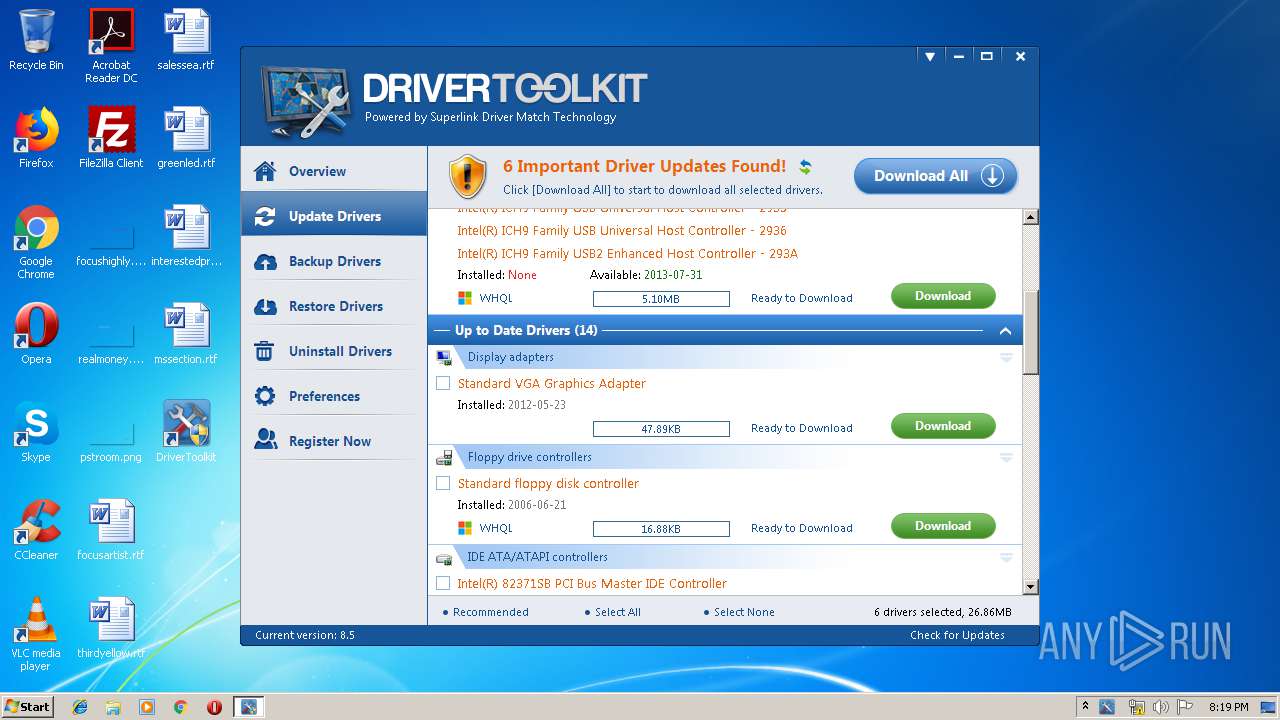Click the Restore Drivers icon

pyautogui.click(x=265, y=306)
